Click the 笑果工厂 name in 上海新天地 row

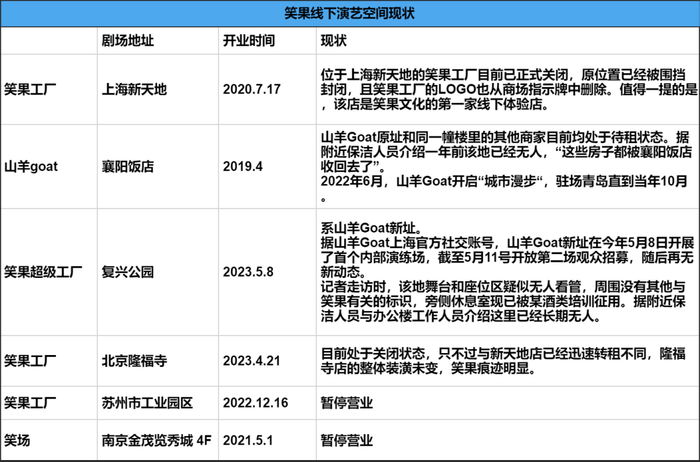[30, 89]
